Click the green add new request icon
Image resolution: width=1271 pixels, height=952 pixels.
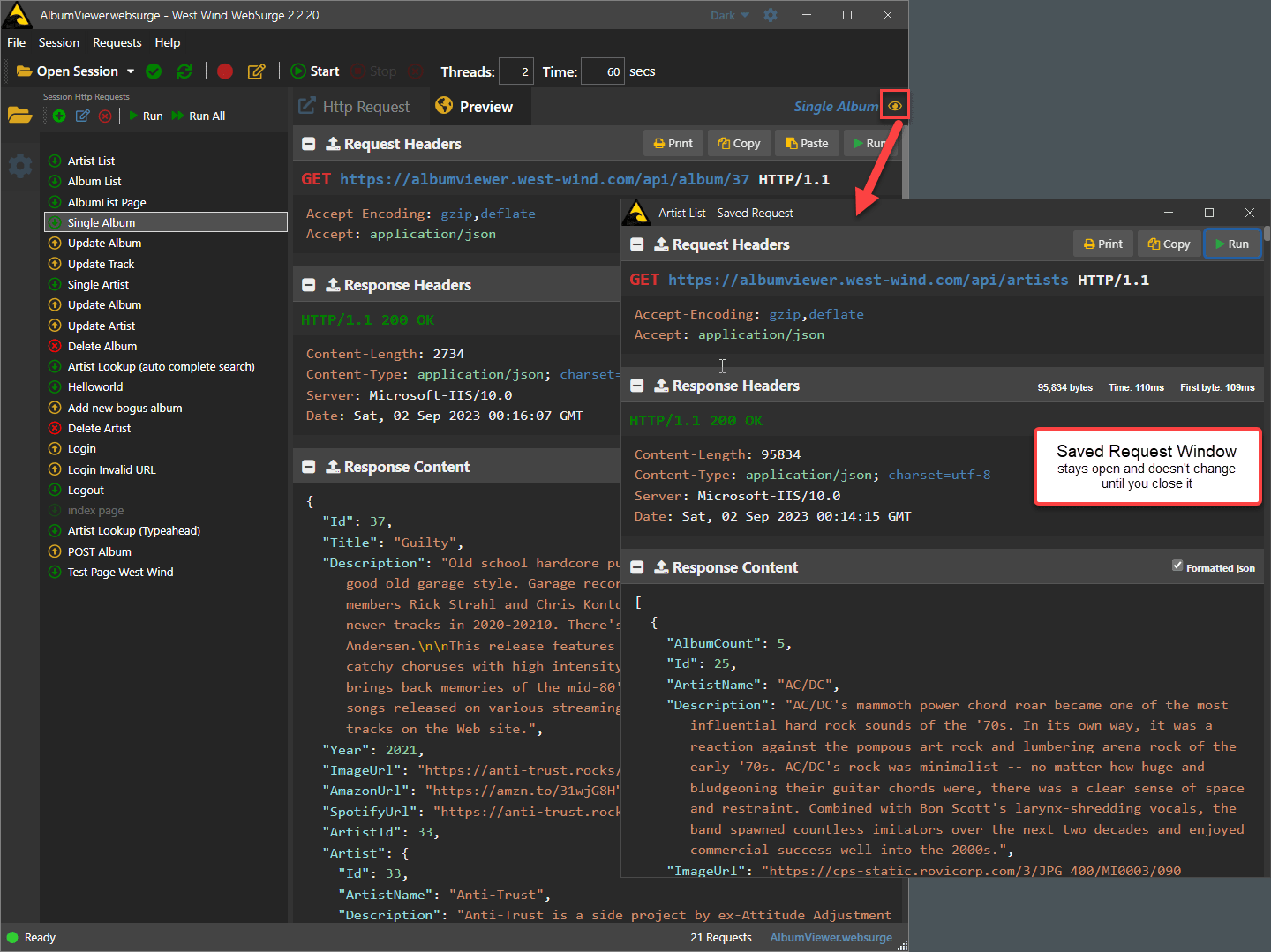(59, 116)
